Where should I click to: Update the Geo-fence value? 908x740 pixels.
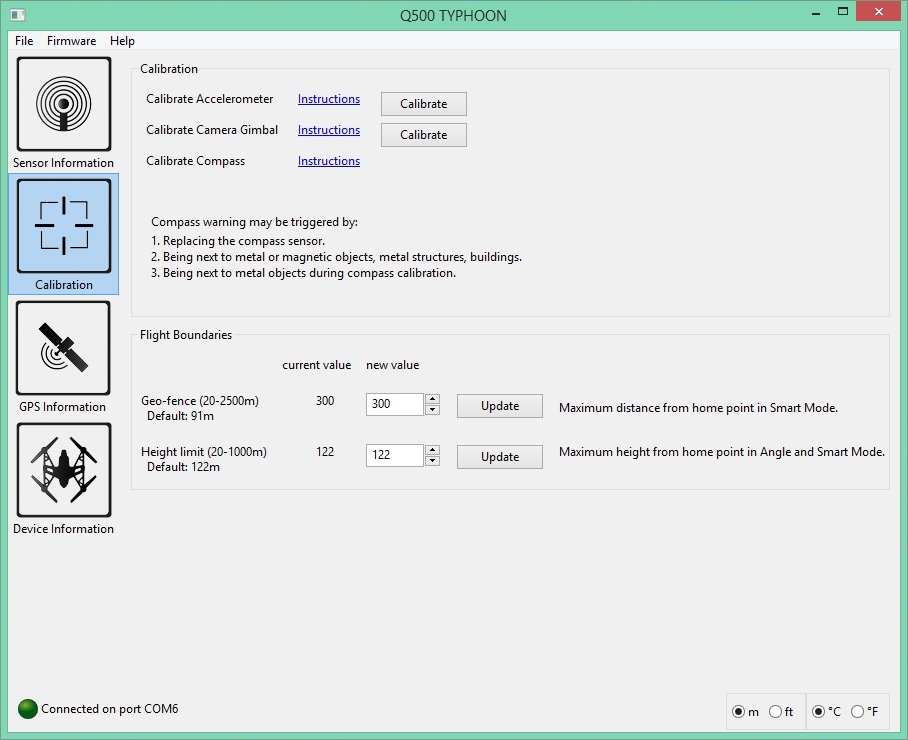[x=500, y=406]
